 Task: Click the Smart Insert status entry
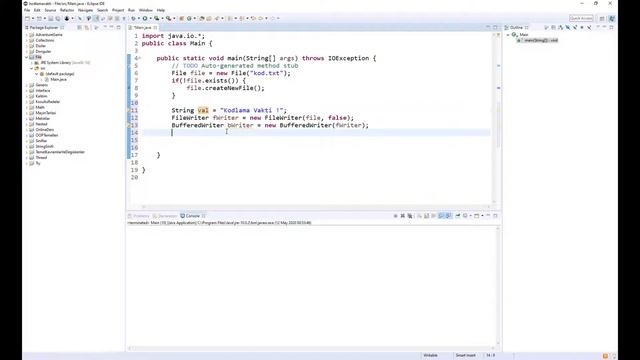(x=465, y=356)
